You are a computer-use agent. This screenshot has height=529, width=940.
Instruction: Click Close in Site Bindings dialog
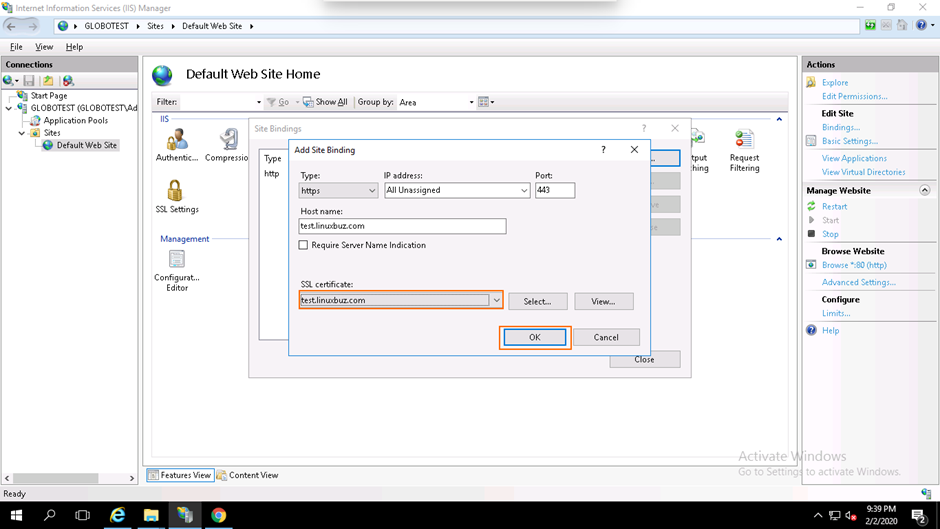point(644,359)
